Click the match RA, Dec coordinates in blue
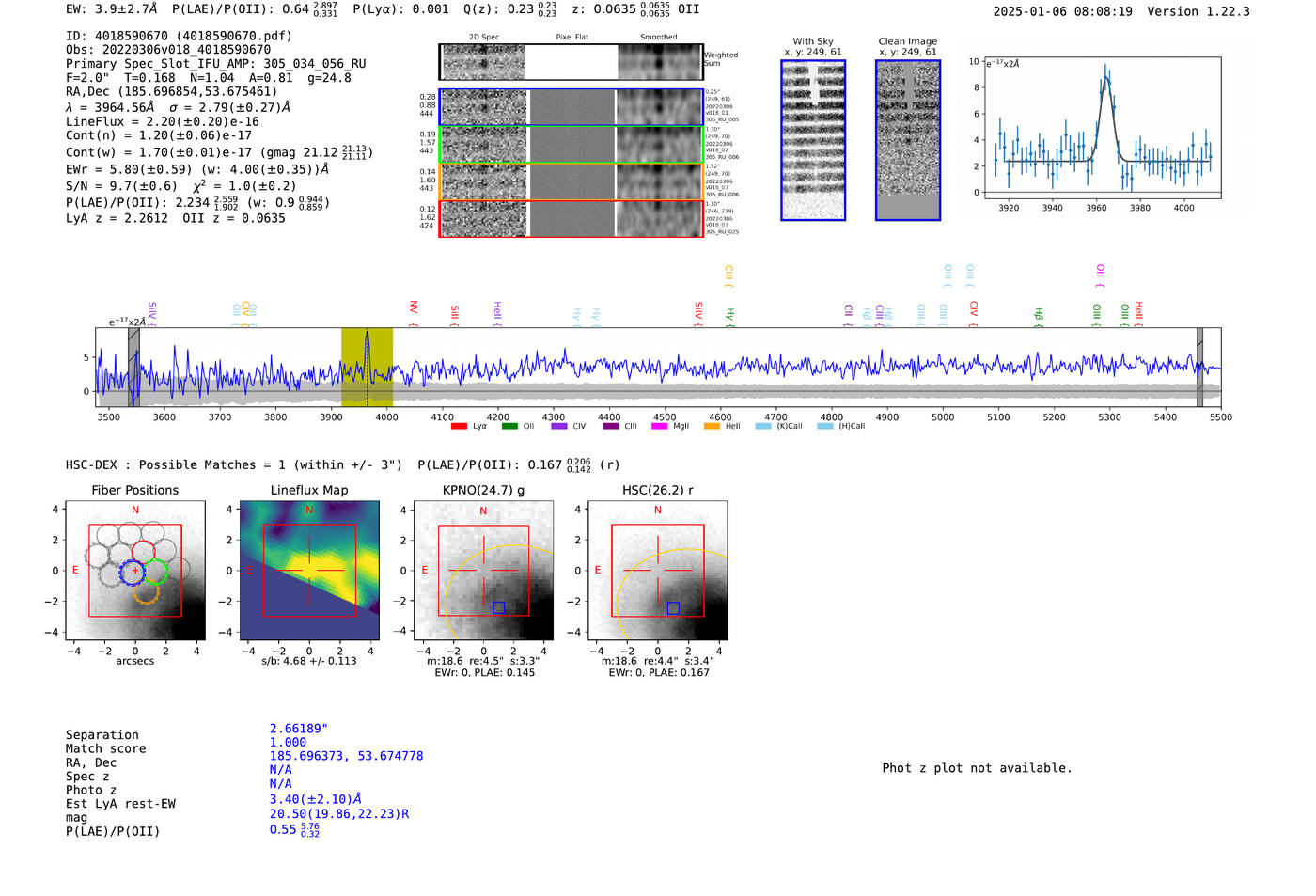This screenshot has height=896, width=1316. point(346,756)
